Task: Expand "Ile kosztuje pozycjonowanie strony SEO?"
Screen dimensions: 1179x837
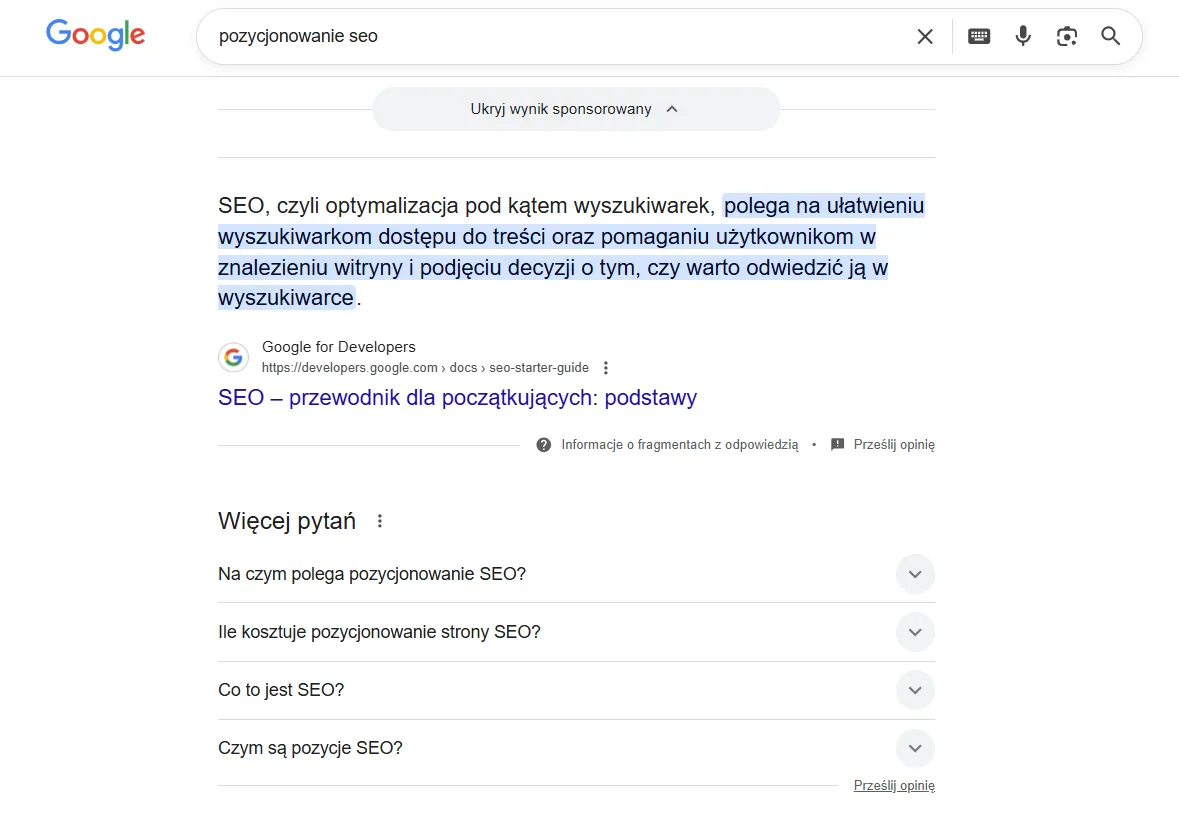Action: pyautogui.click(x=914, y=632)
